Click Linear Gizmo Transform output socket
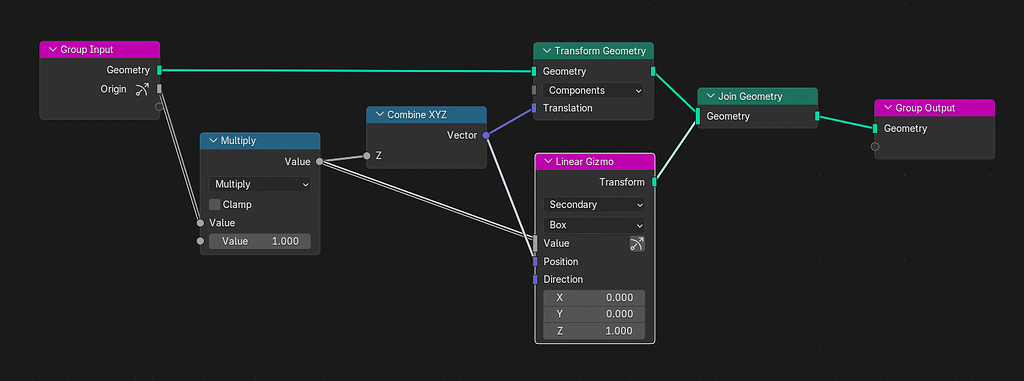Viewport: 1024px width, 381px height. pos(654,182)
